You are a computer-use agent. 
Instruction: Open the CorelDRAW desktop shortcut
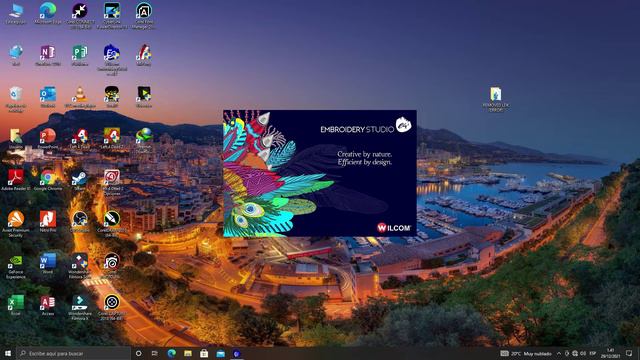[x=111, y=224]
